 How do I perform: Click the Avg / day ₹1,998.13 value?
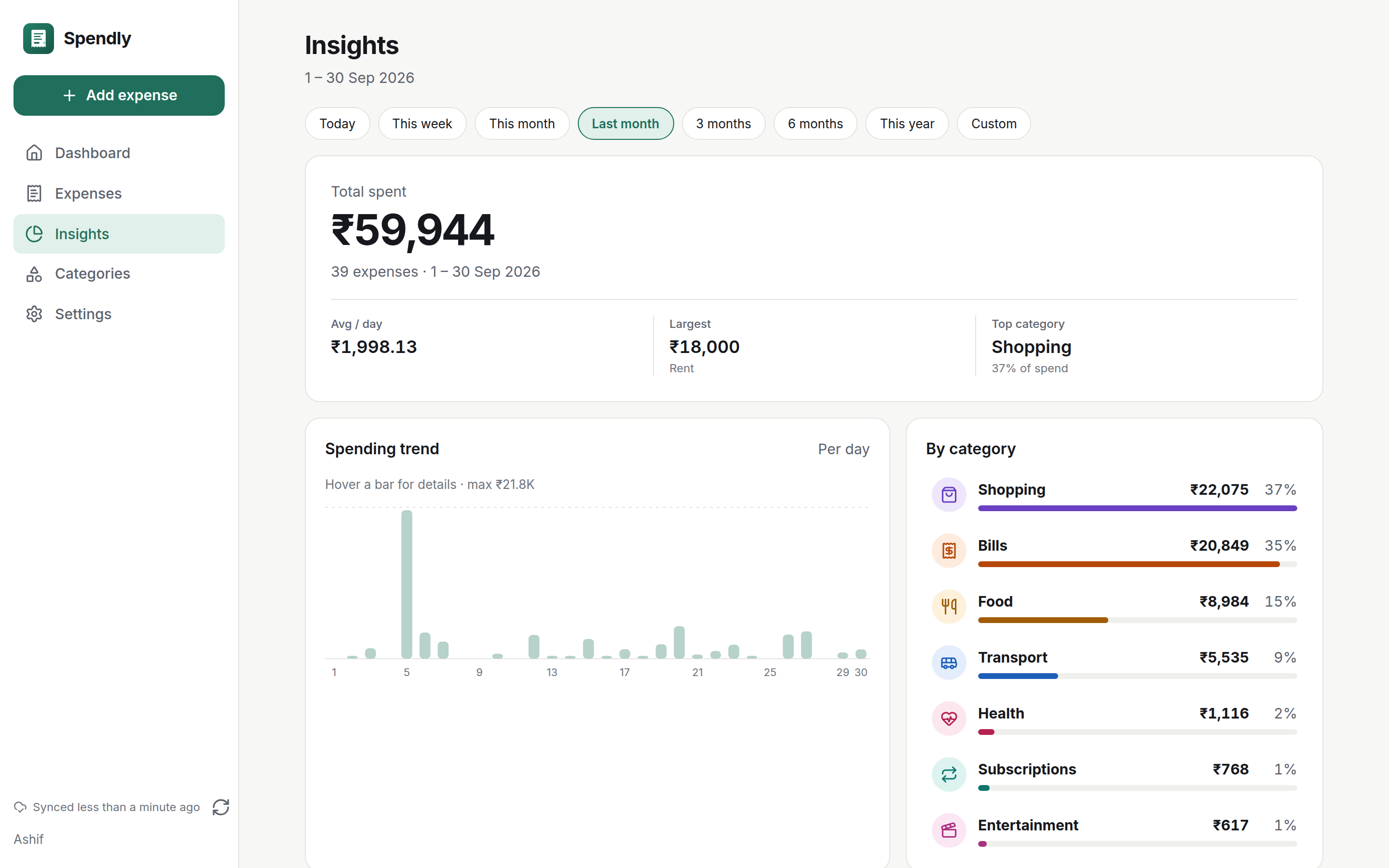(x=374, y=347)
